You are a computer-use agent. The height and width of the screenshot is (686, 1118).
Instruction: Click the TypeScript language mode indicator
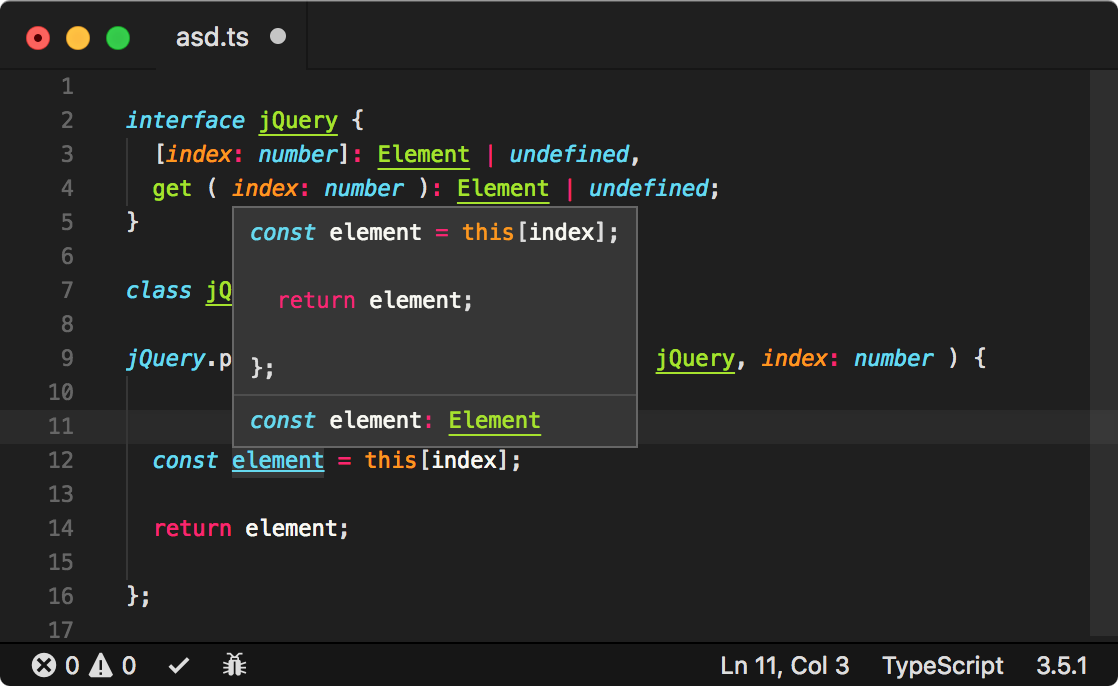(x=942, y=665)
